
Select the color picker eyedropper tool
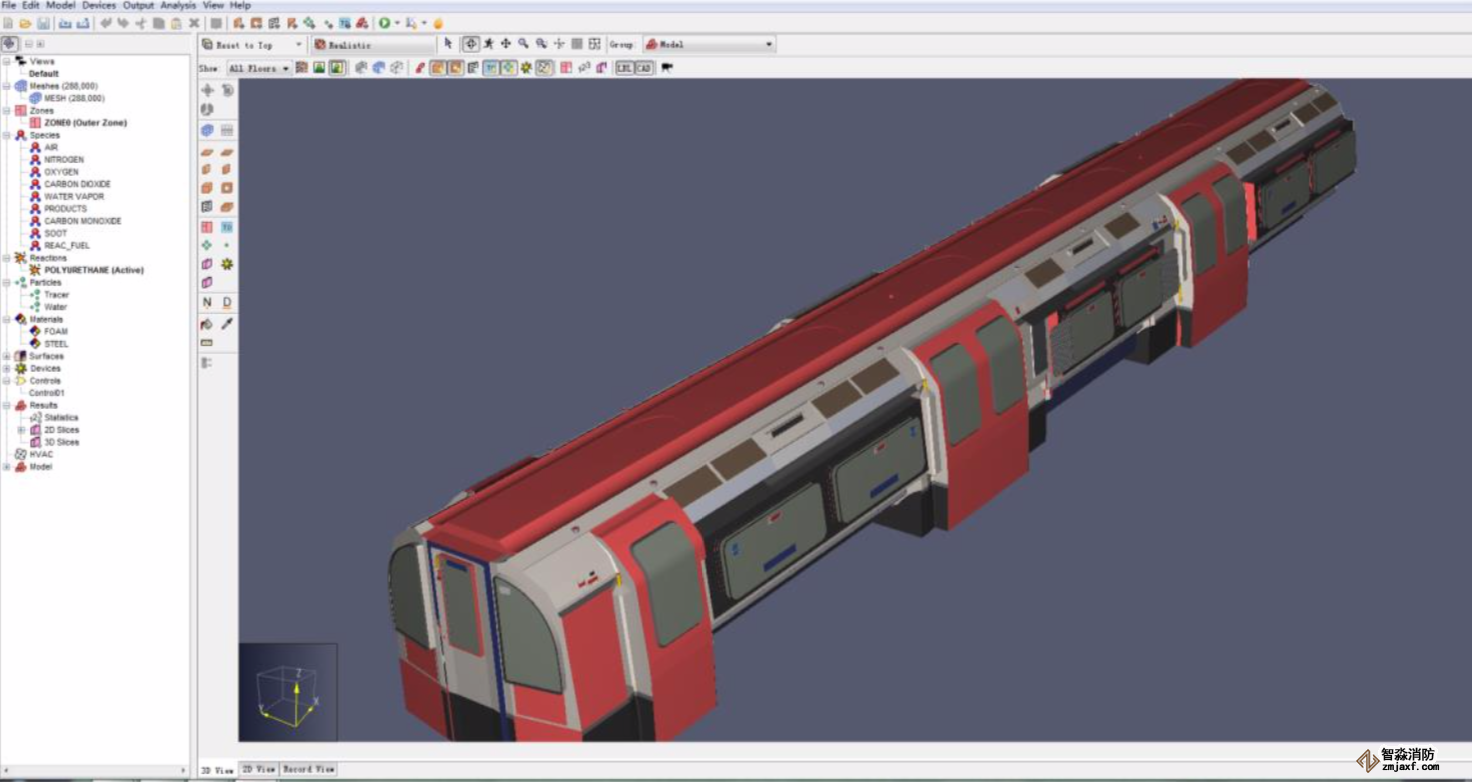tap(227, 324)
